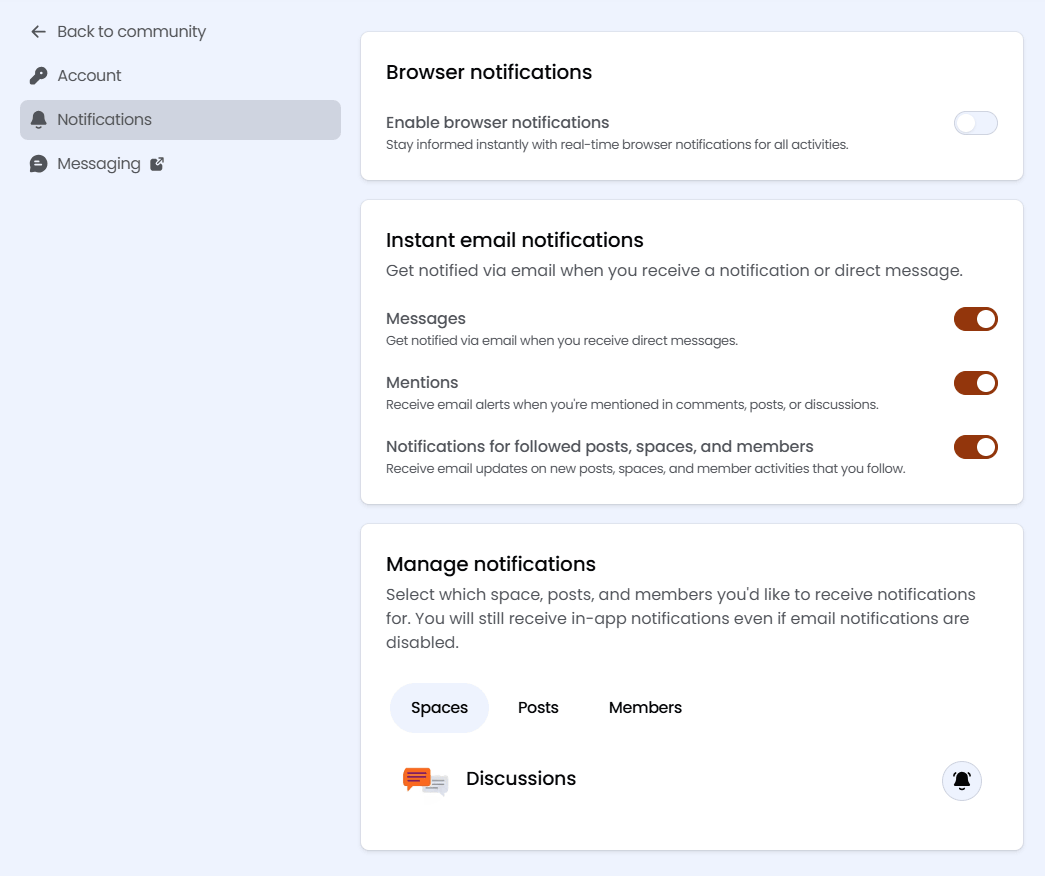1045x876 pixels.
Task: Disable the Mentions email toggle
Action: (976, 383)
